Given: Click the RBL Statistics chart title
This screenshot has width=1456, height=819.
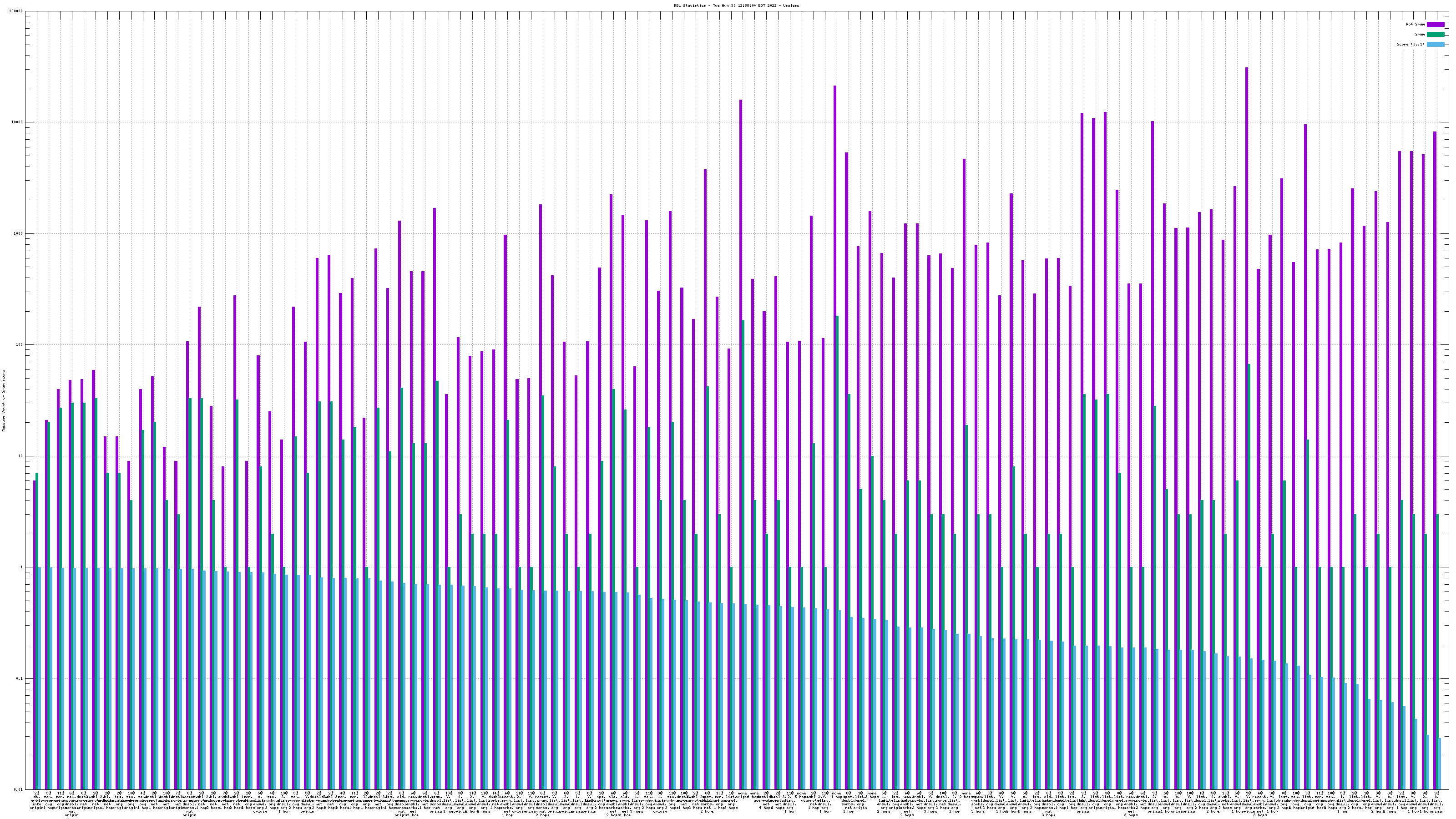Looking at the screenshot, I should coord(736,5).
